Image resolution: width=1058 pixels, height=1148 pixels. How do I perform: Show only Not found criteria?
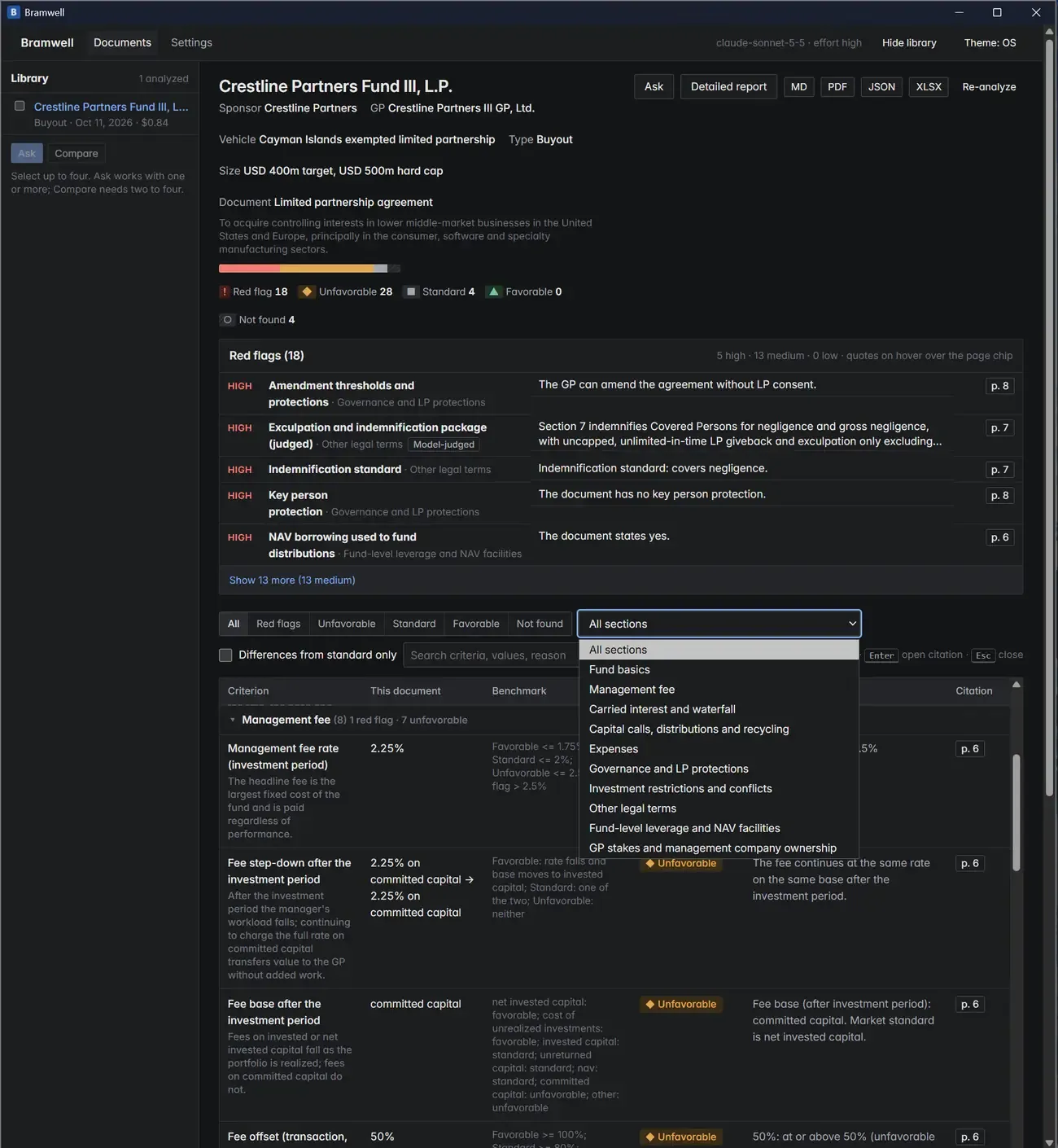click(x=540, y=624)
